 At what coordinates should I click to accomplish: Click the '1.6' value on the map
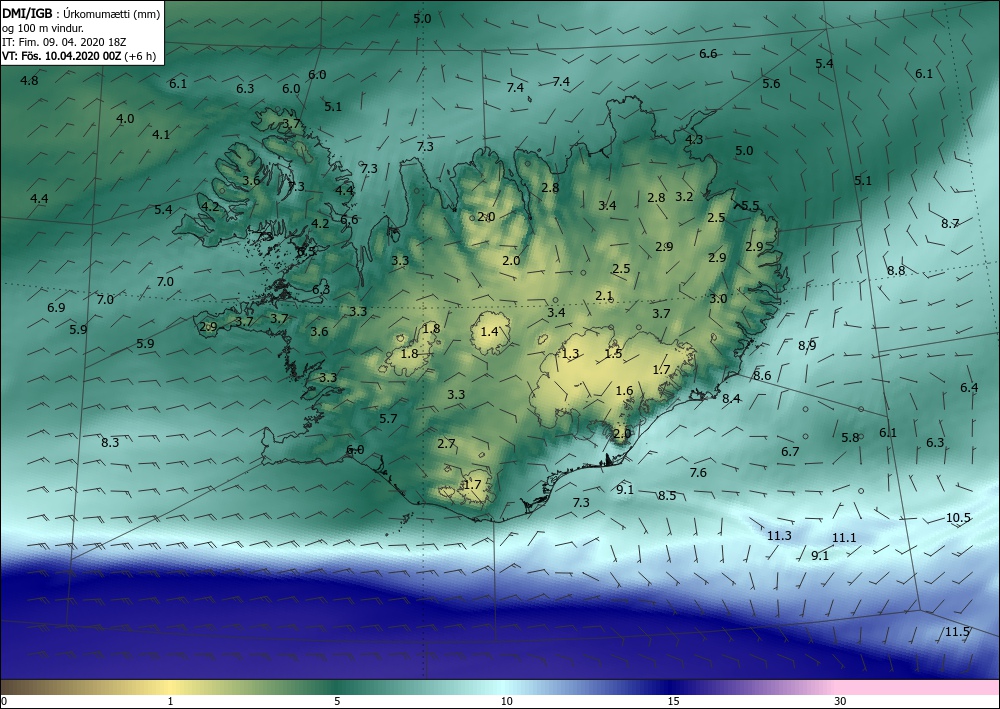[x=624, y=391]
